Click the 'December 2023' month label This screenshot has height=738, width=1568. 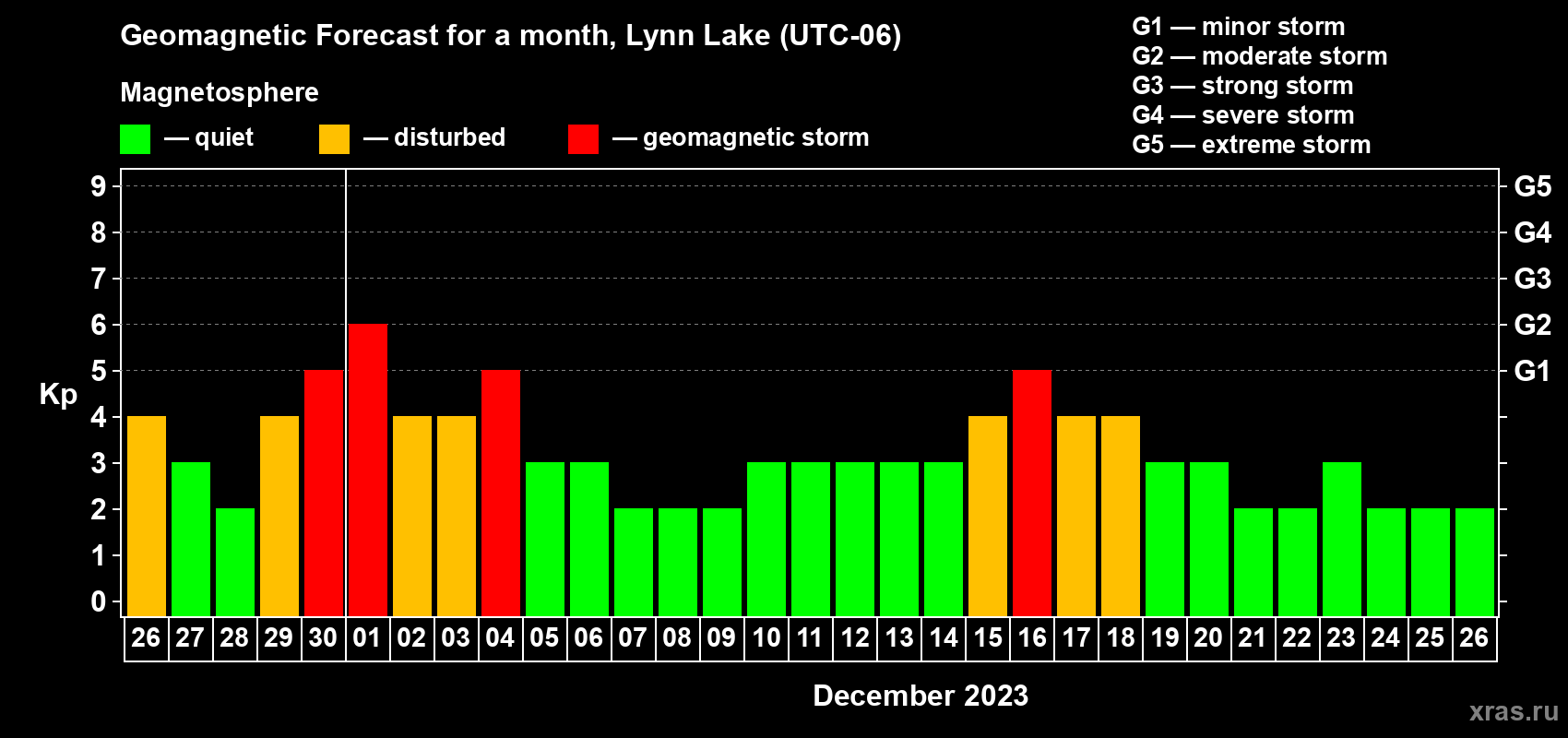pyautogui.click(x=921, y=696)
